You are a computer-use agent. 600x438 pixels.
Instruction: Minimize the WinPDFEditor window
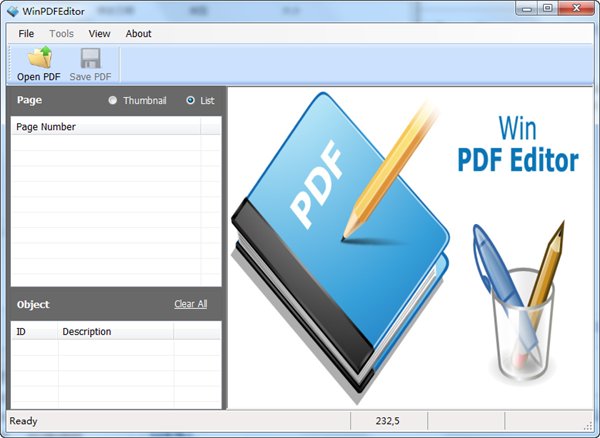[x=527, y=8]
